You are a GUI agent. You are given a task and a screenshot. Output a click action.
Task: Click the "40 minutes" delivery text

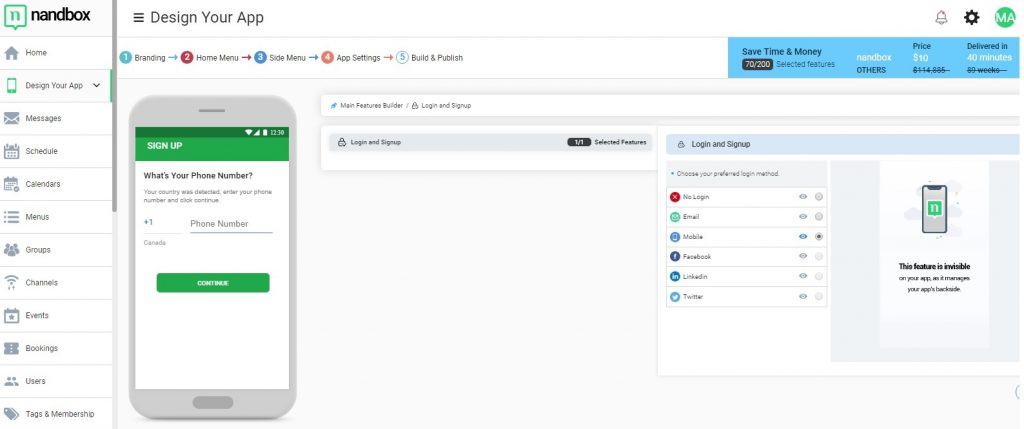point(989,57)
